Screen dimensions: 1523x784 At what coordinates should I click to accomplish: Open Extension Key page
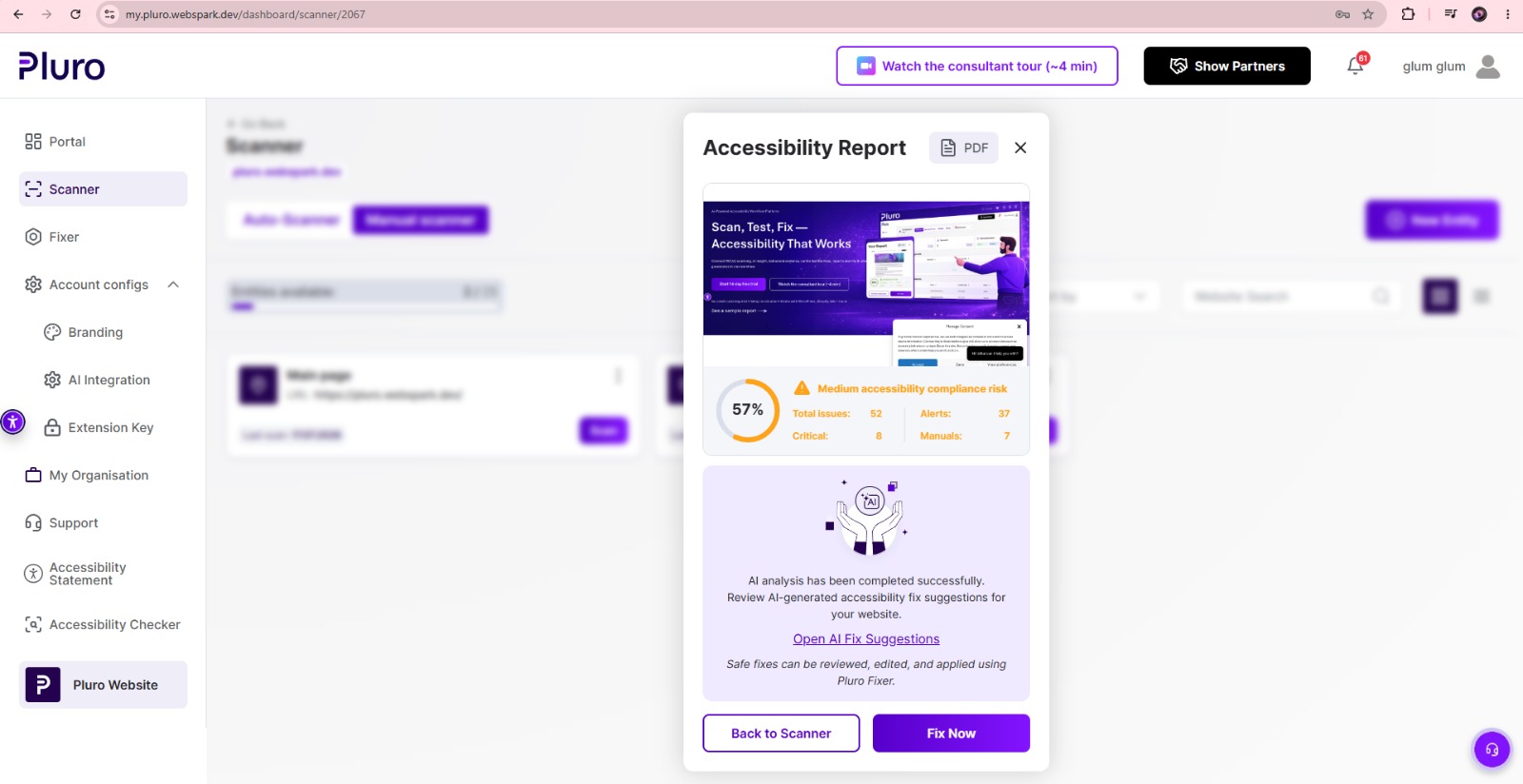[112, 427]
